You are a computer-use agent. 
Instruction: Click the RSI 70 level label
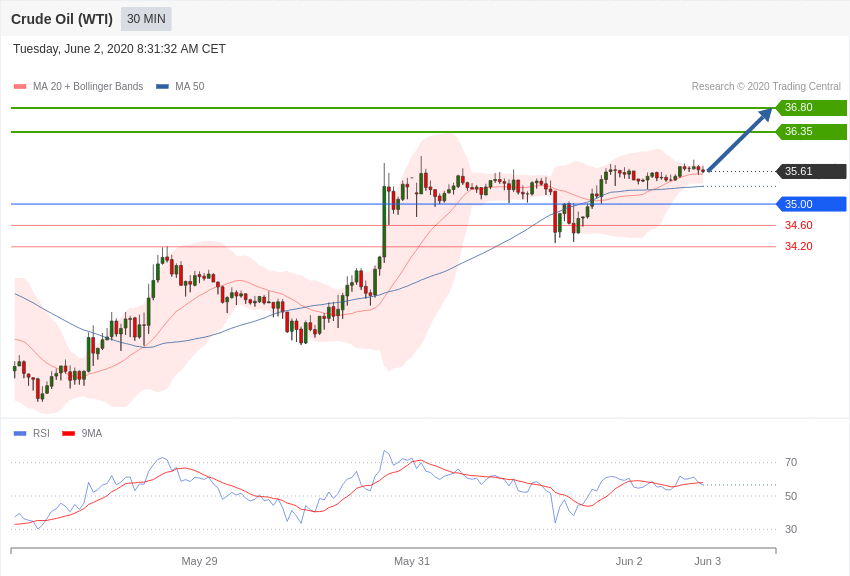point(791,462)
